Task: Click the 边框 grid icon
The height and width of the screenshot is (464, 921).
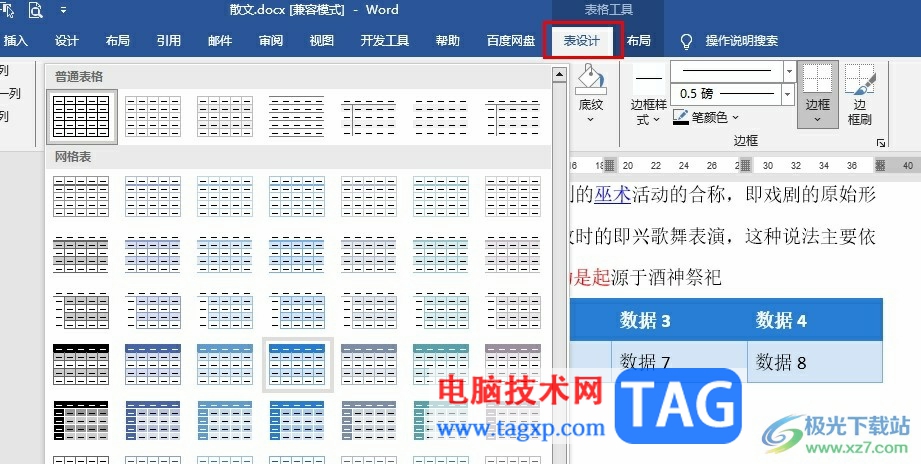Action: pyautogui.click(x=817, y=79)
